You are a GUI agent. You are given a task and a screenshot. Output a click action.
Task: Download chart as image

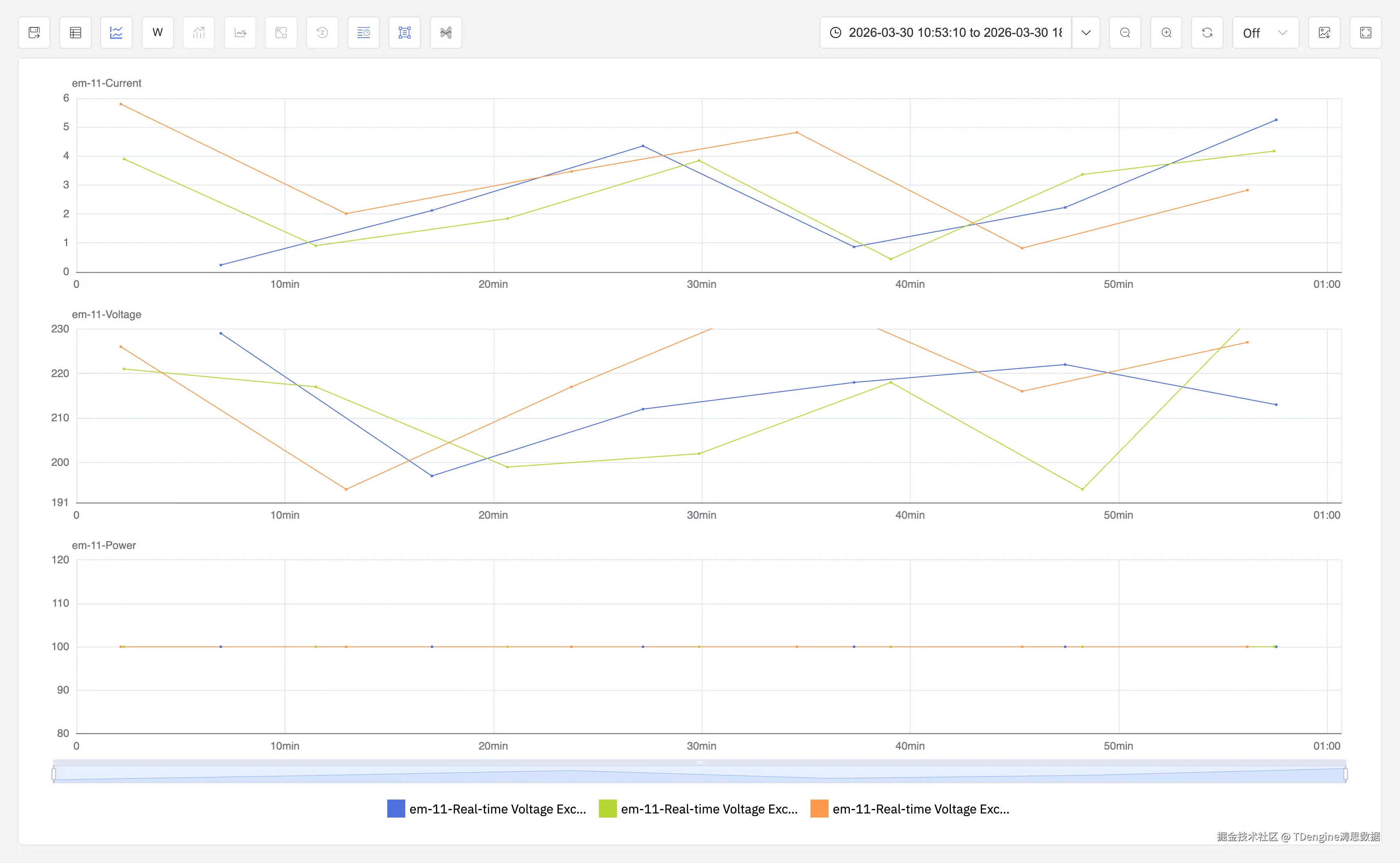click(x=1325, y=32)
